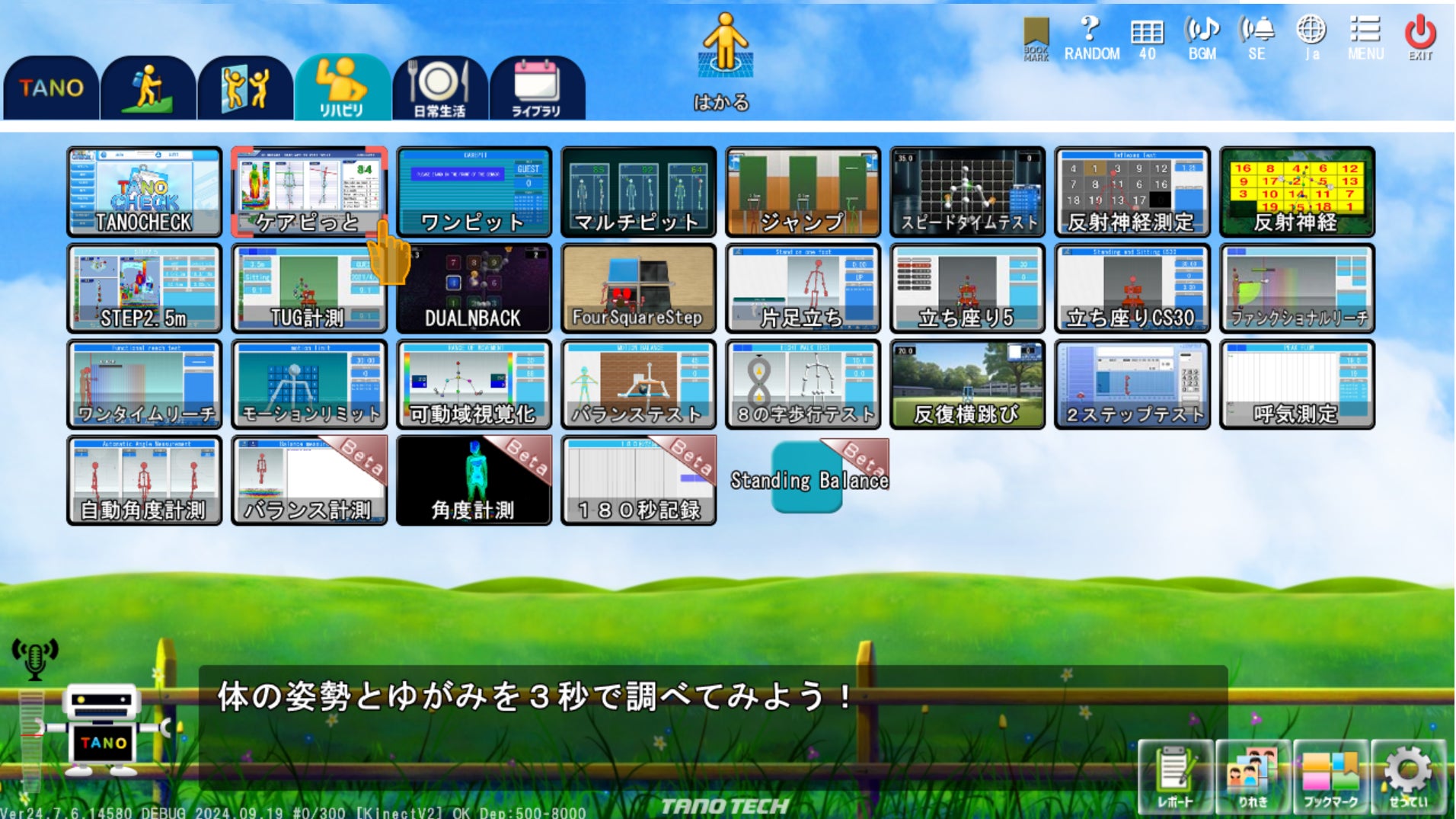The height and width of the screenshot is (819, 1456).
Task: Open the 立ち座り5 tile
Action: pos(967,288)
